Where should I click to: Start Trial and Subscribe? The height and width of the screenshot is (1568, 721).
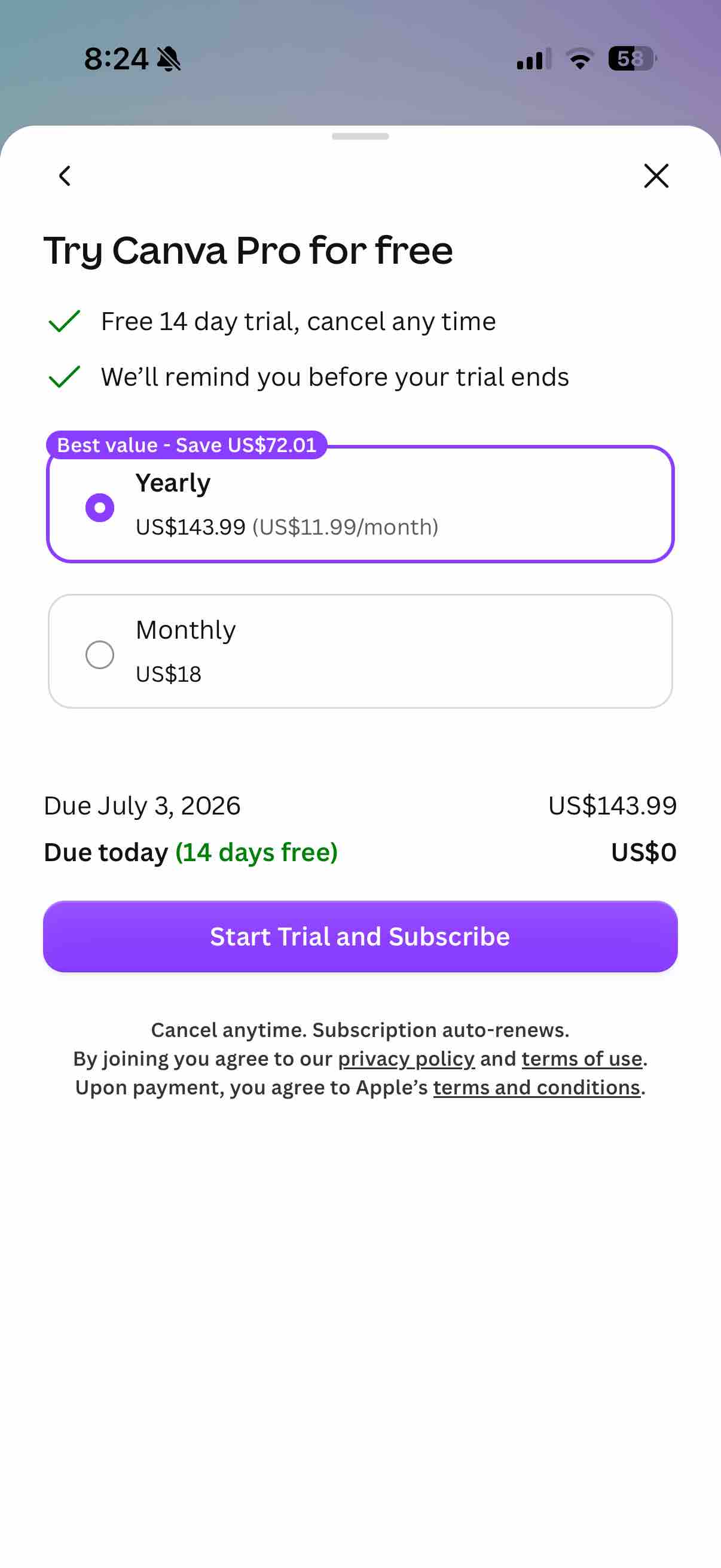[360, 936]
